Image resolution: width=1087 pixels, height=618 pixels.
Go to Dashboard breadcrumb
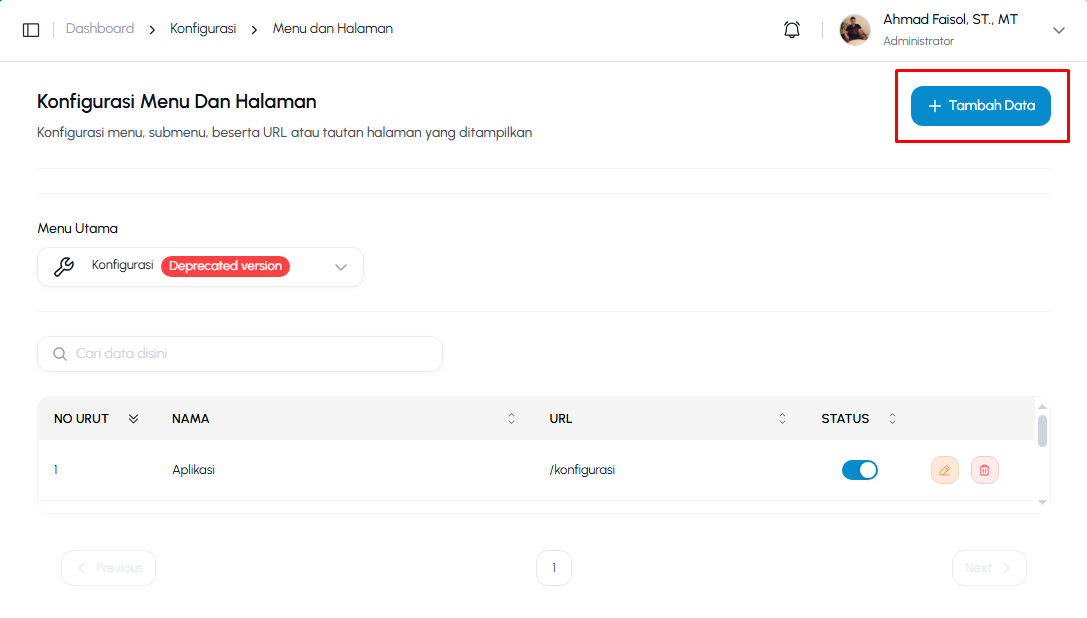pyautogui.click(x=100, y=28)
